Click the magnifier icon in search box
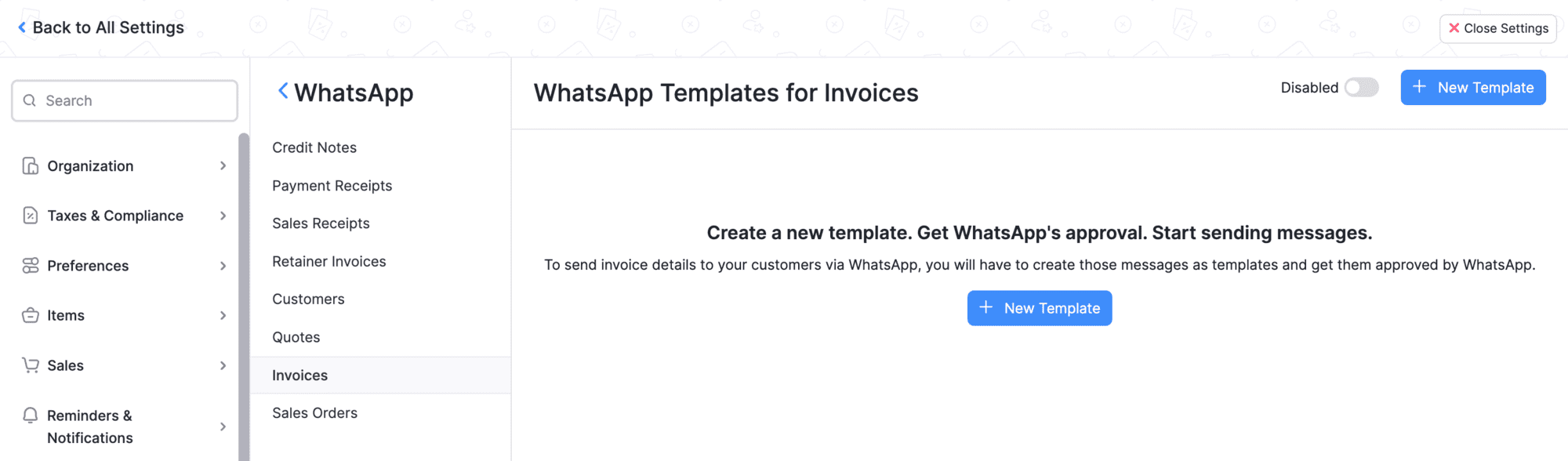Screen dimensions: 1568x461 (x=30, y=100)
